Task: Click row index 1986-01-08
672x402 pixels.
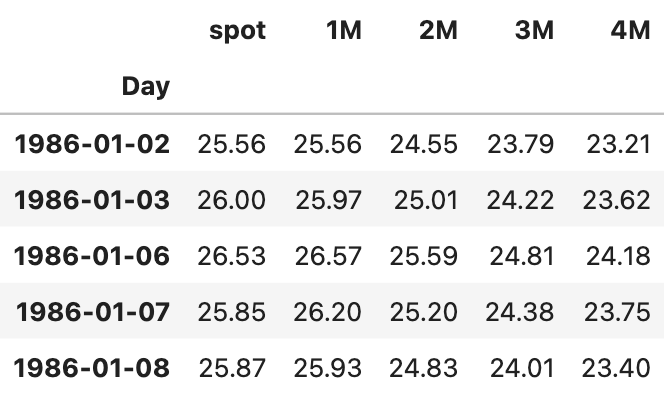Action: [92, 368]
